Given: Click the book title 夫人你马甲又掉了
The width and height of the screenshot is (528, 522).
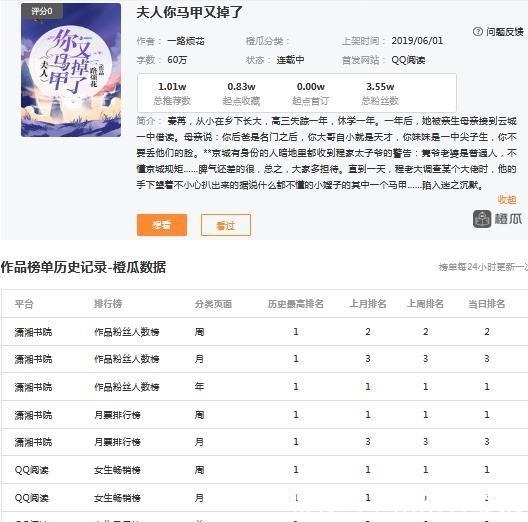Looking at the screenshot, I should coord(189,12).
